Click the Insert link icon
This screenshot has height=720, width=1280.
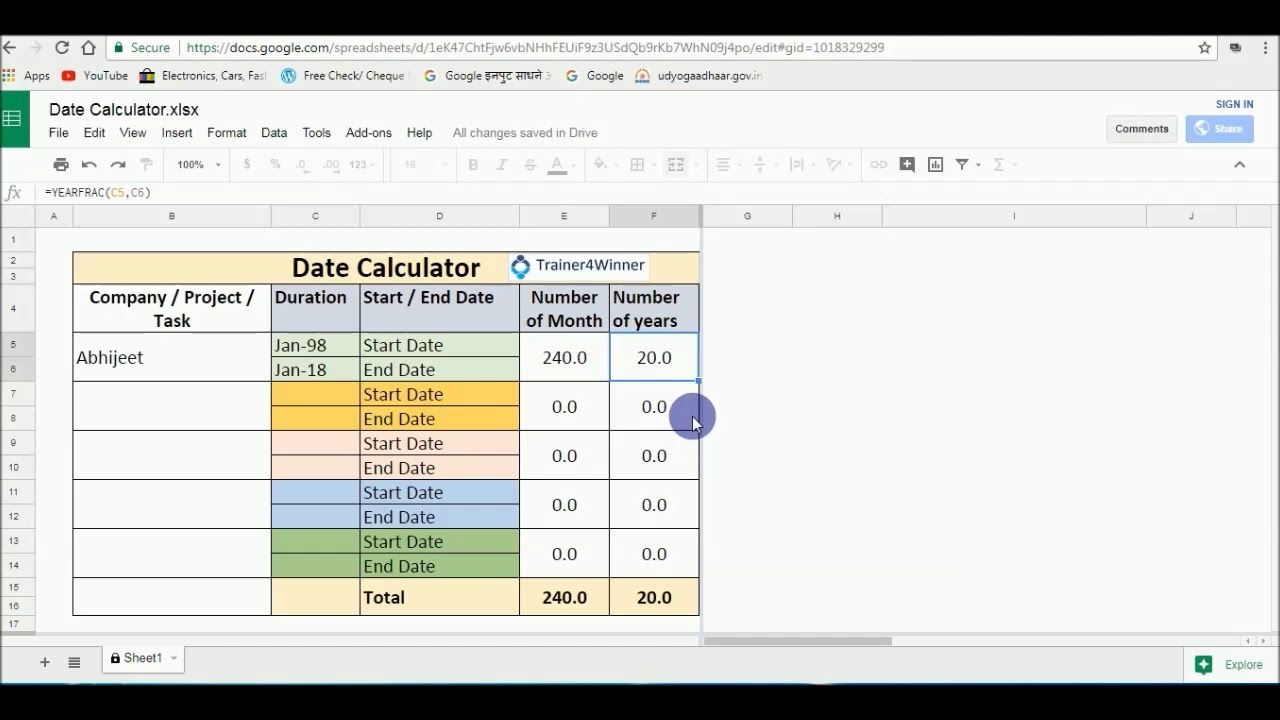[x=878, y=165]
